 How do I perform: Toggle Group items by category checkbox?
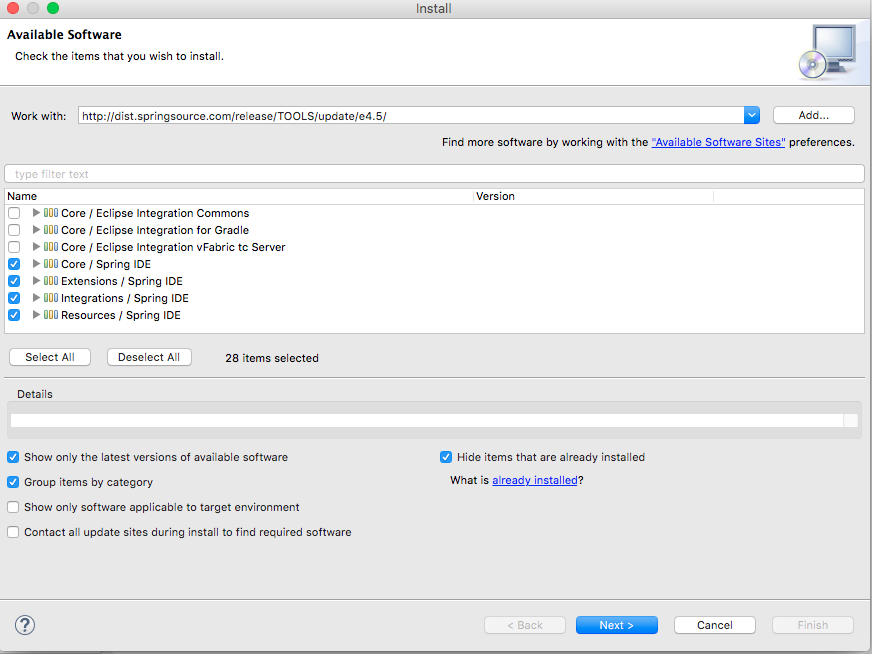pyautogui.click(x=13, y=482)
